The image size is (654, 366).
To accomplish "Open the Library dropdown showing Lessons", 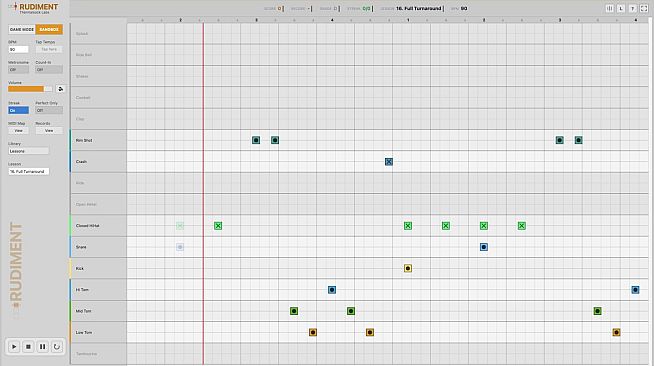I will [28, 151].
